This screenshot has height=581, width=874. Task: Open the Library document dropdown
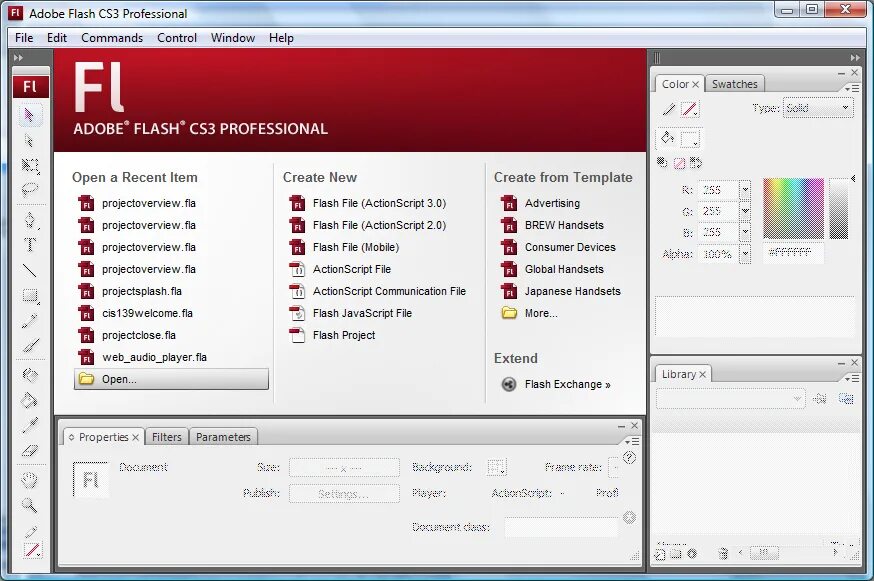[731, 399]
